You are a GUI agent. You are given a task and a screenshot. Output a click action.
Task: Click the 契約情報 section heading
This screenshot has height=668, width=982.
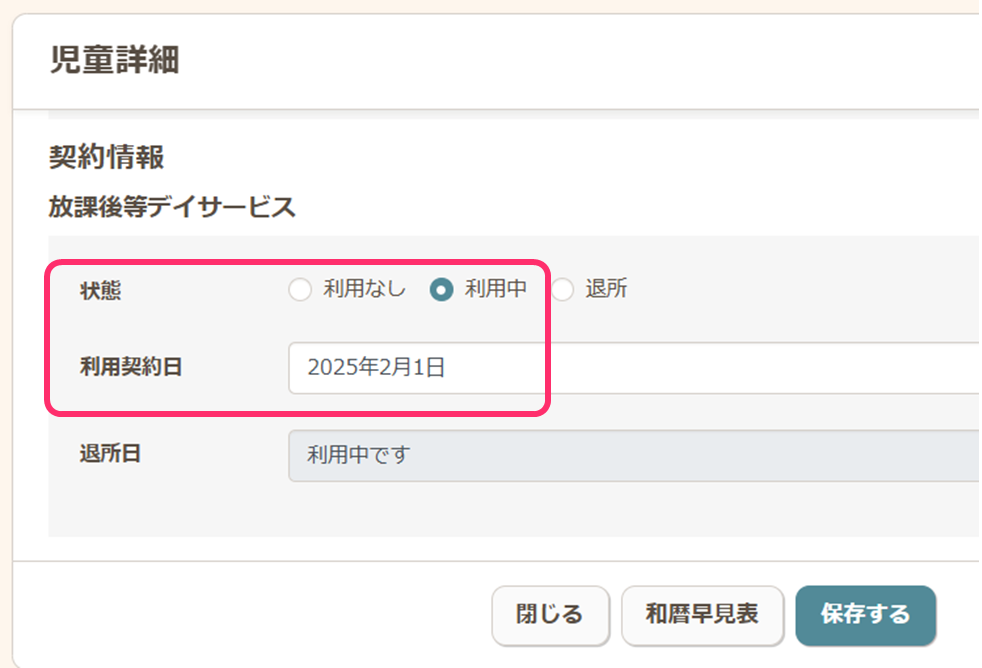[x=106, y=157]
